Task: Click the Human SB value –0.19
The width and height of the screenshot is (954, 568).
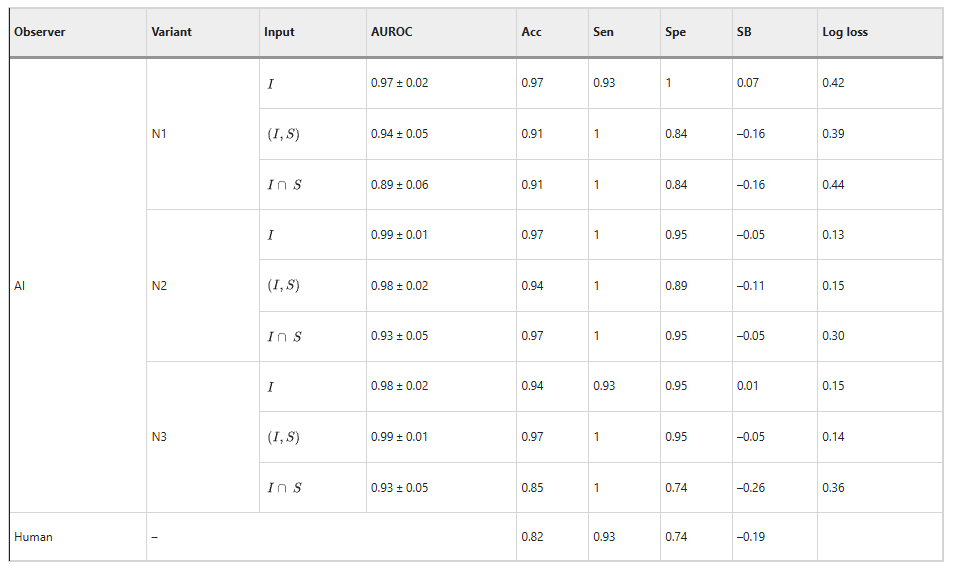Action: [751, 537]
